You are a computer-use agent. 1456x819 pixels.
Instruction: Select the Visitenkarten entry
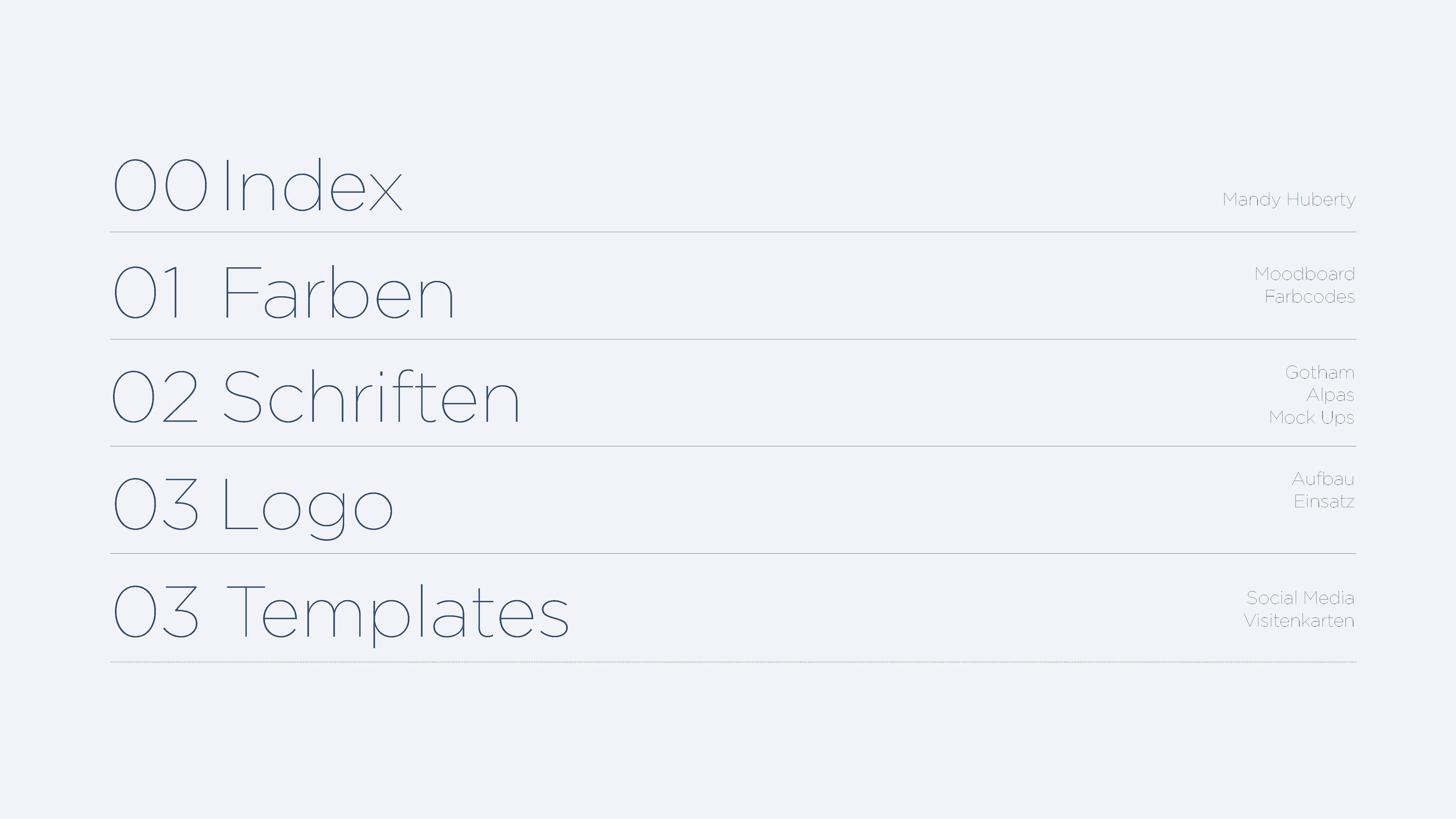[1299, 621]
